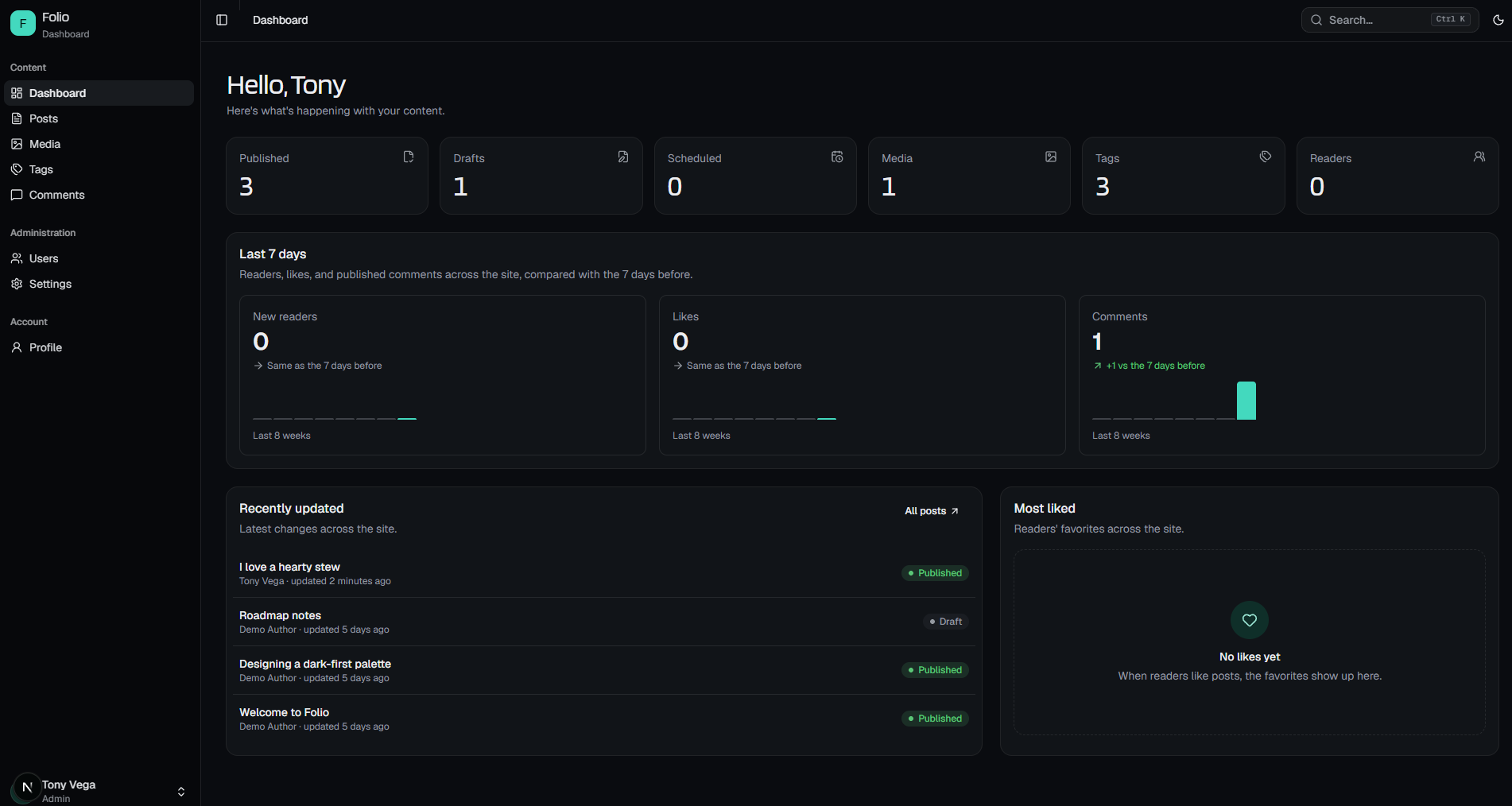Click the Ctrl K shortcut badge
Image resolution: width=1512 pixels, height=806 pixels.
coord(1451,19)
